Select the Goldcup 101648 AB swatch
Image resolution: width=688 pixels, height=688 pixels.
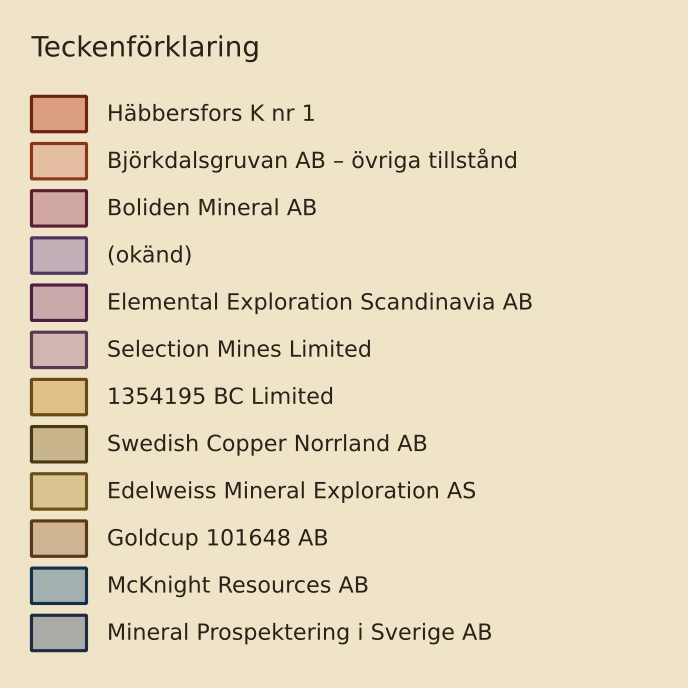tap(59, 538)
